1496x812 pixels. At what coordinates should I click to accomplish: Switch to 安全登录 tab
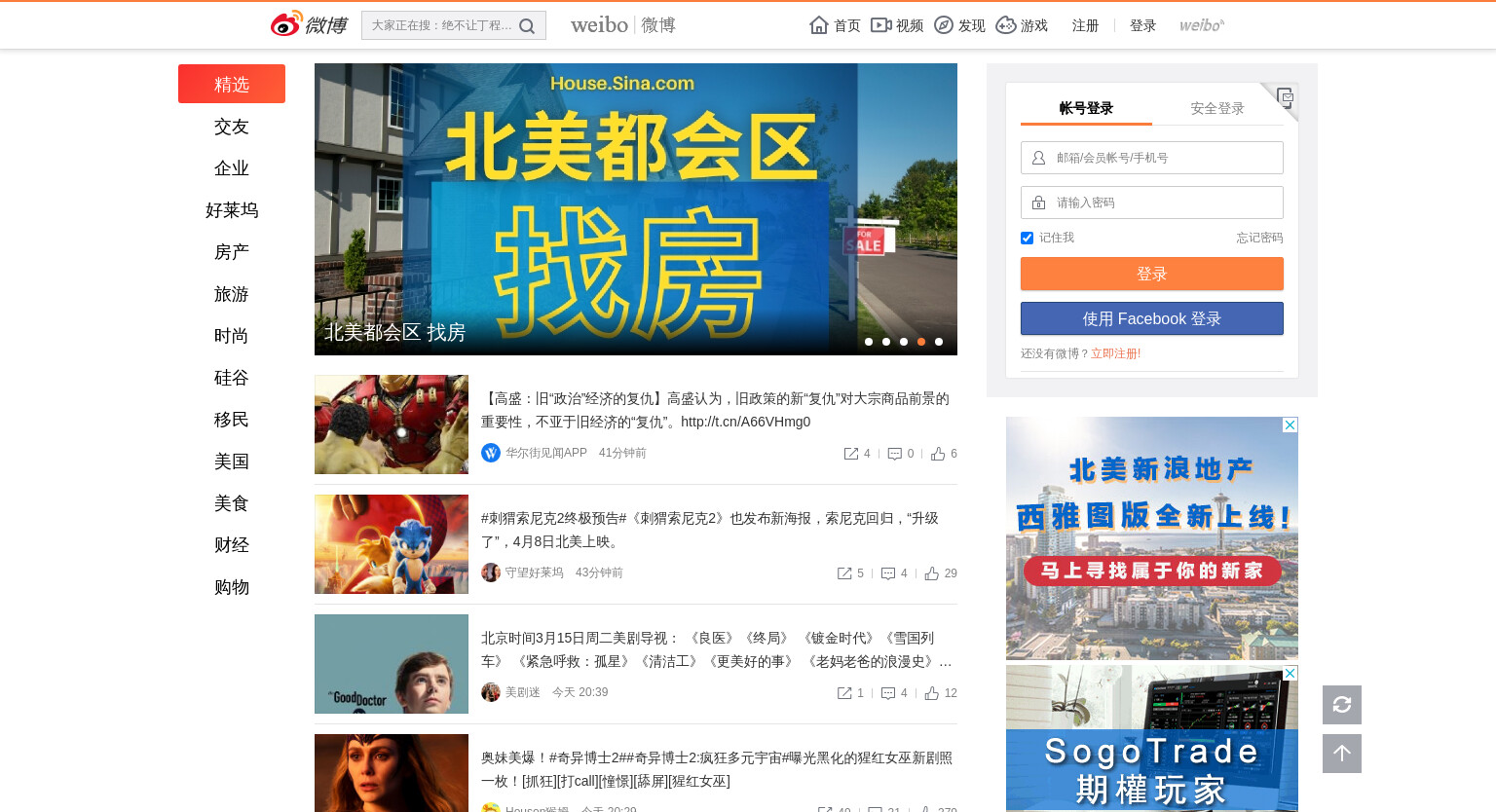(x=1217, y=108)
